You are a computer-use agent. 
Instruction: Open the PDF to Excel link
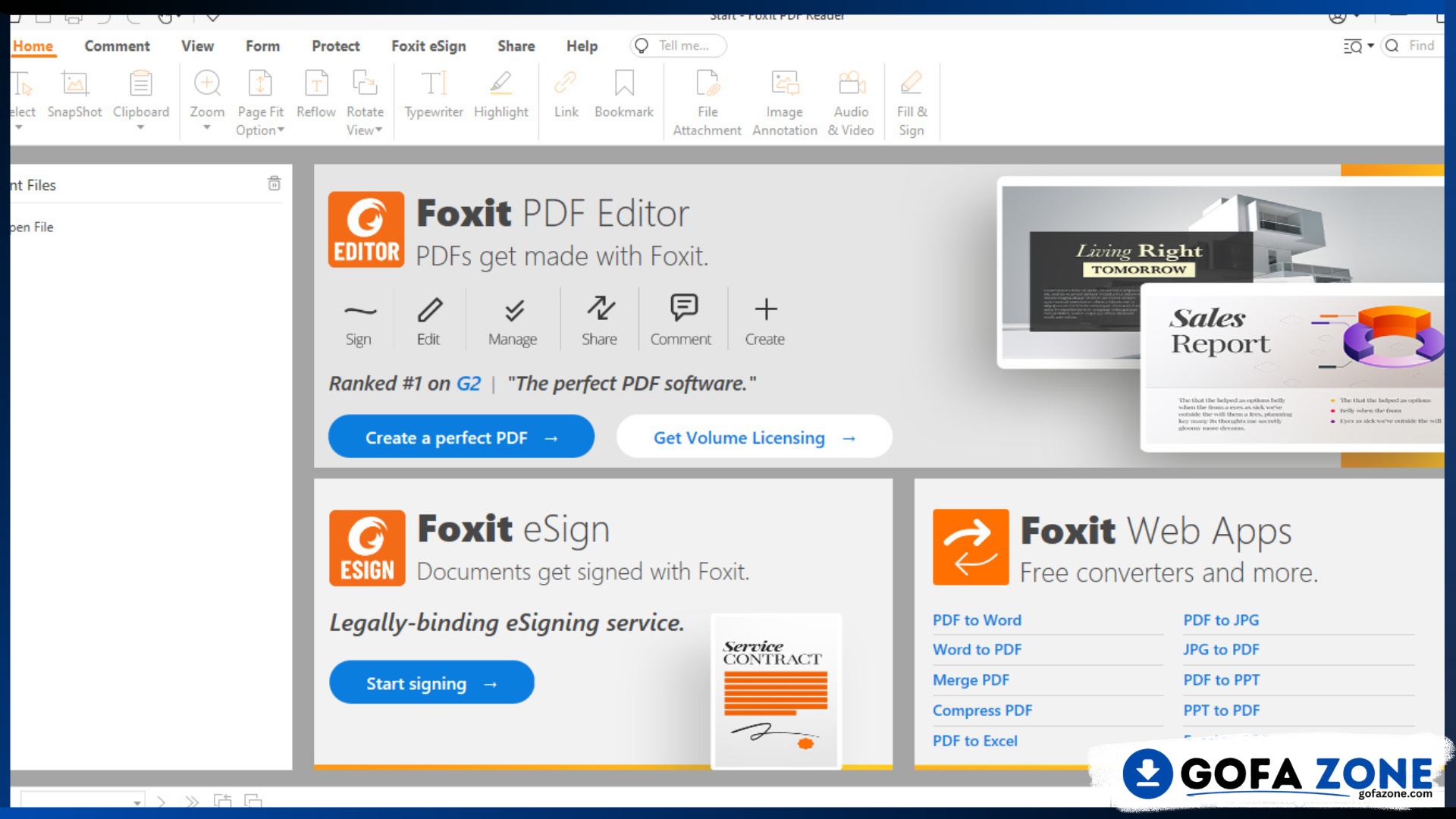pyautogui.click(x=974, y=741)
